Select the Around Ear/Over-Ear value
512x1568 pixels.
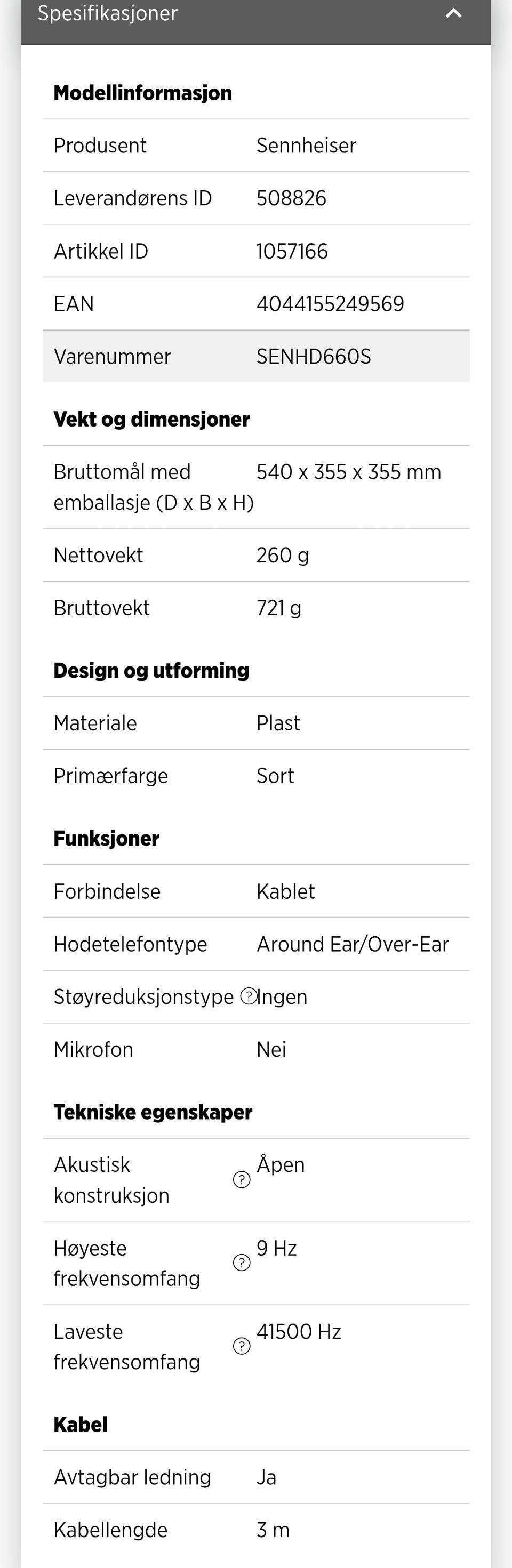pos(353,944)
